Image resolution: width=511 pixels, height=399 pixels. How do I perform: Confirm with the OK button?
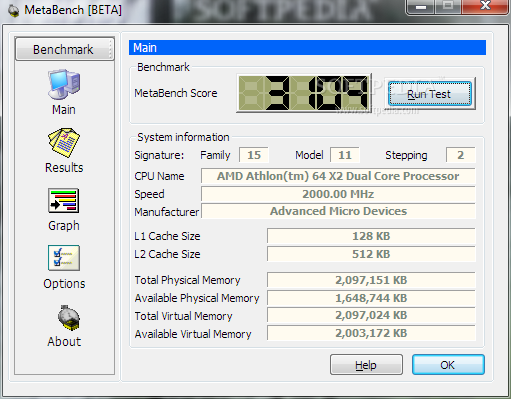point(448,365)
